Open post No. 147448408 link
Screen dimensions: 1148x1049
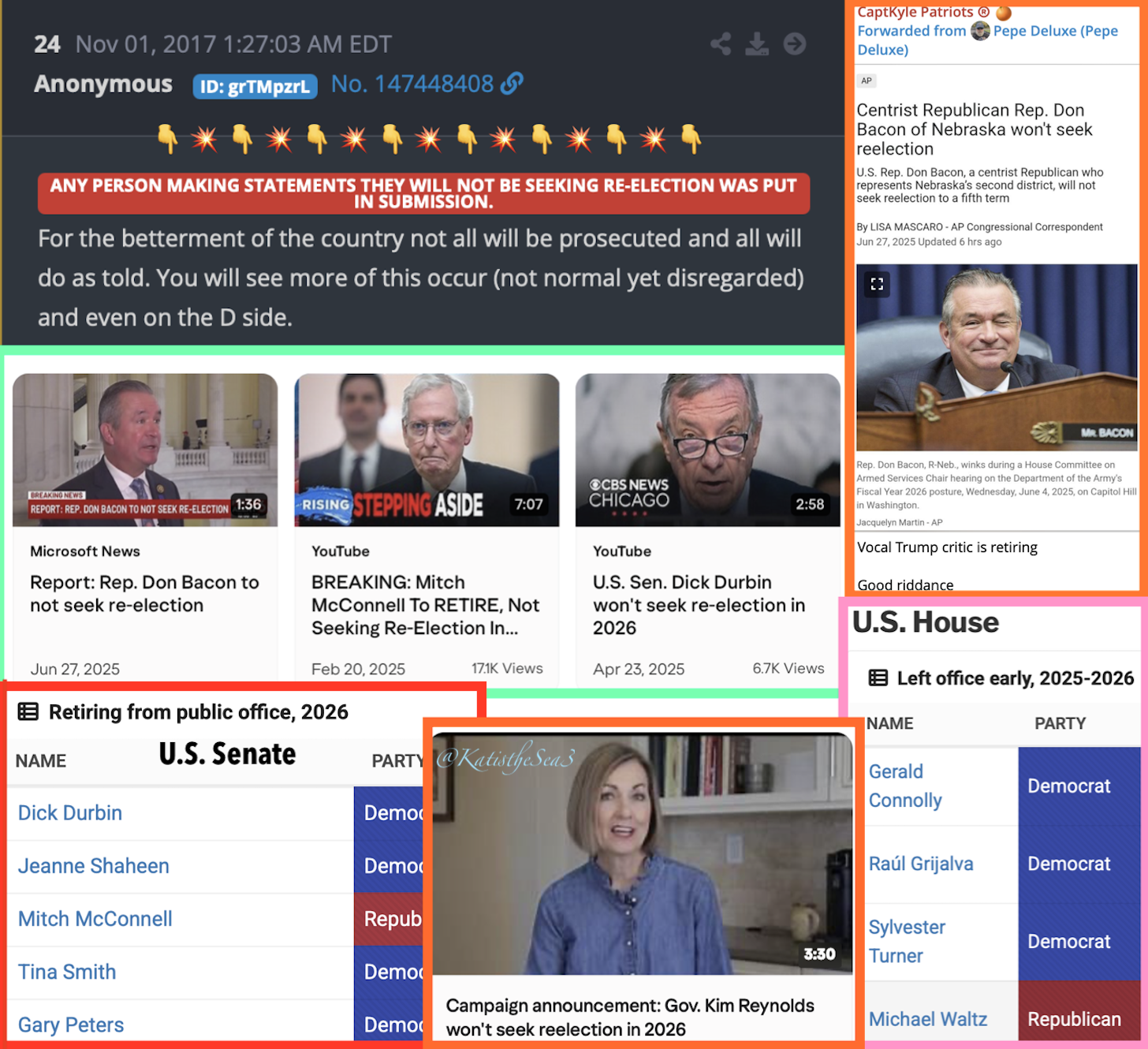tap(412, 84)
